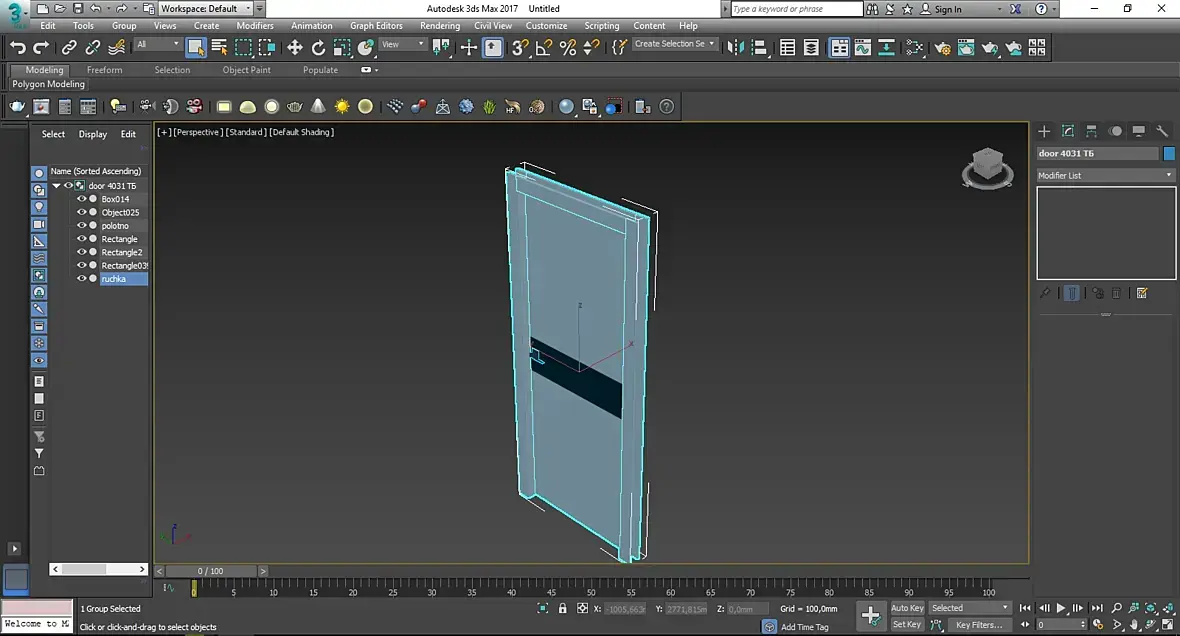The height and width of the screenshot is (636, 1180).
Task: Select the Move tool in main toolbar
Action: [x=295, y=47]
